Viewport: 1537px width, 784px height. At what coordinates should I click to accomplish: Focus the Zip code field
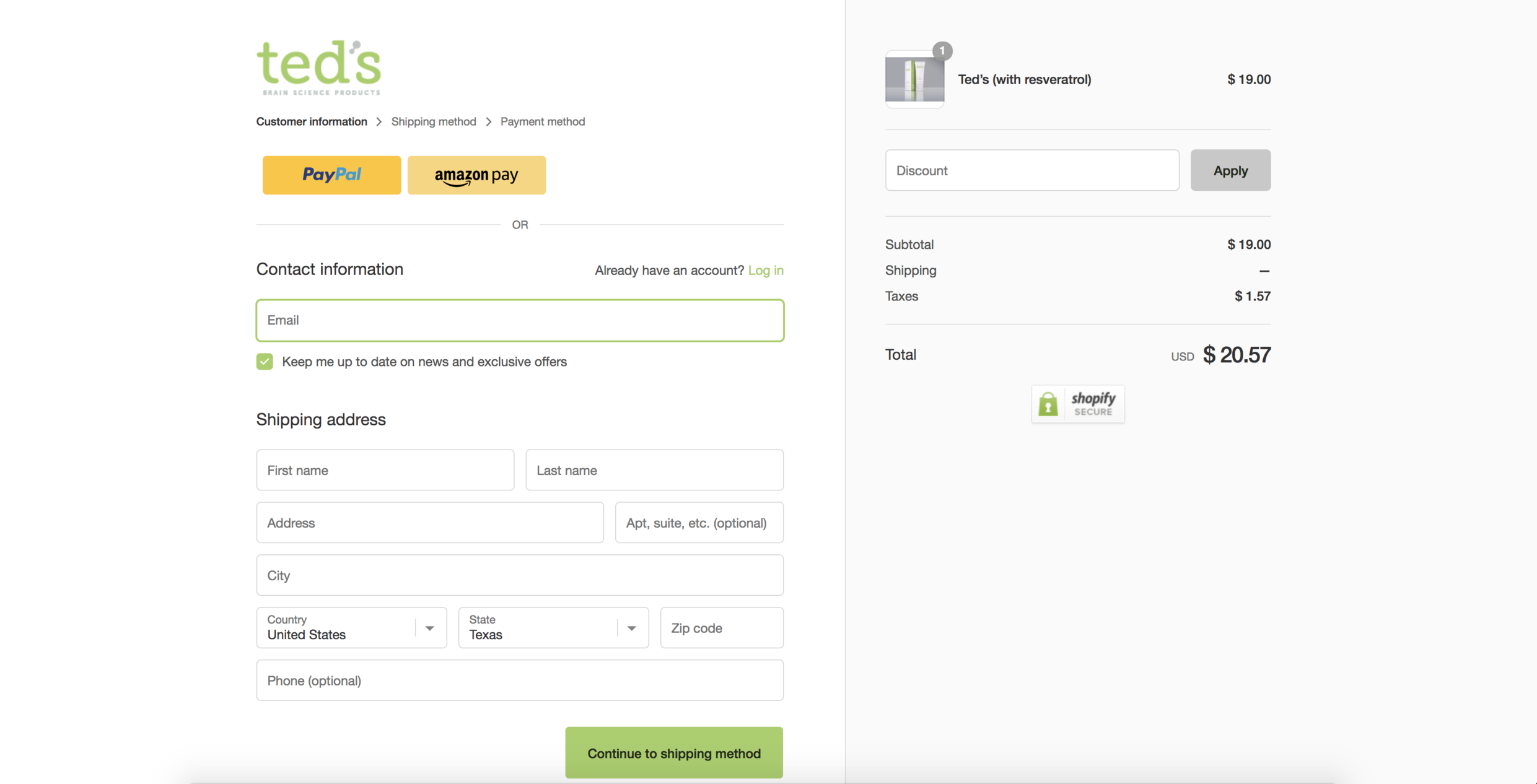click(x=722, y=627)
